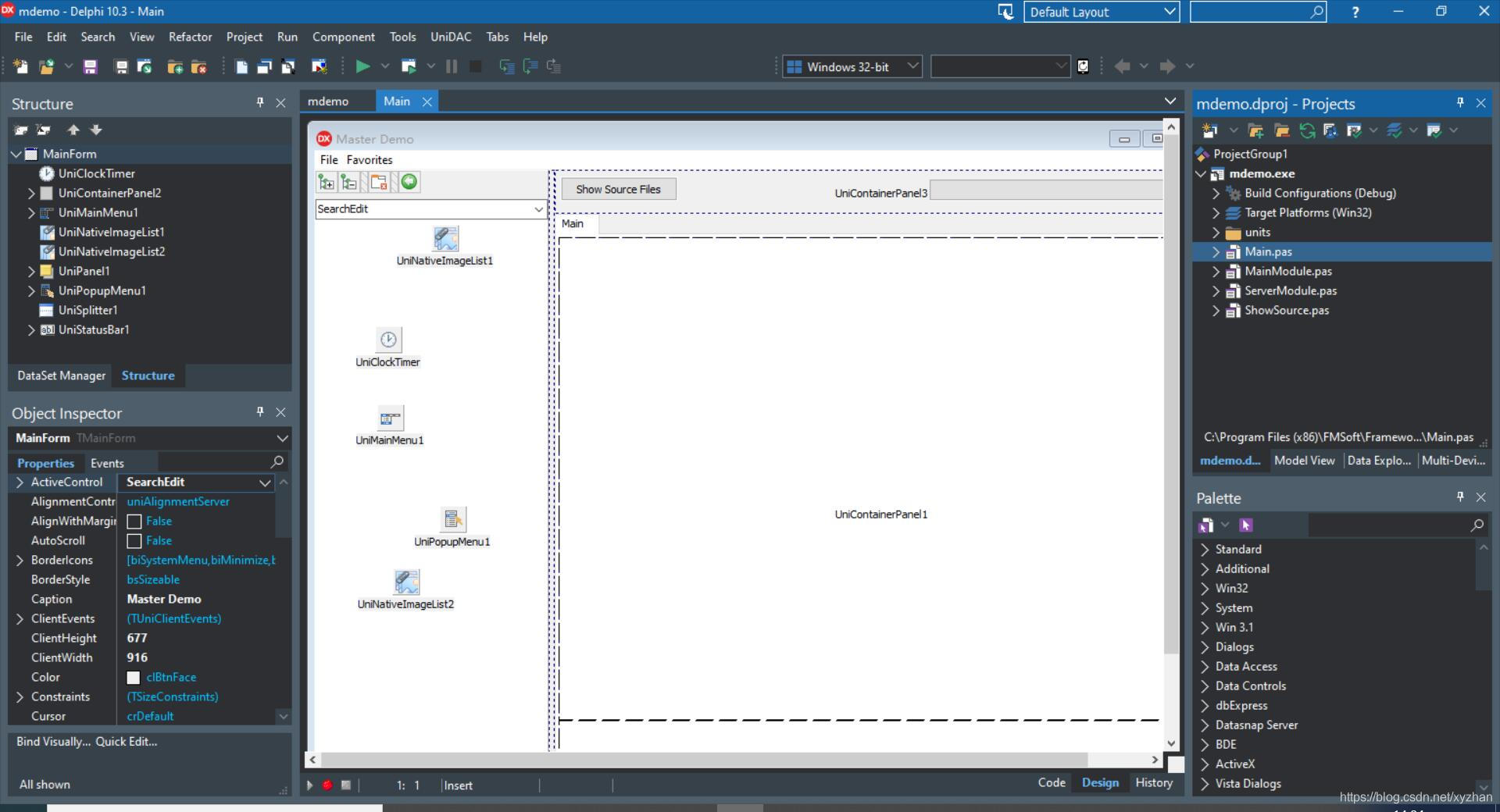Image resolution: width=1500 pixels, height=812 pixels.
Task: Click the desktop layout icon in title bar
Action: 1005,12
